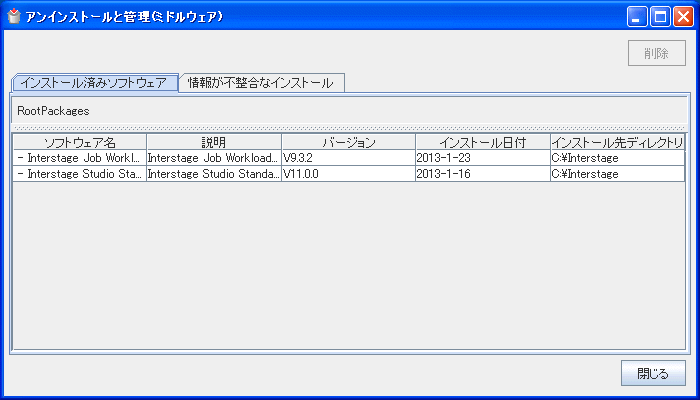Click the 閉じる button
This screenshot has height=400, width=700.
click(x=653, y=373)
